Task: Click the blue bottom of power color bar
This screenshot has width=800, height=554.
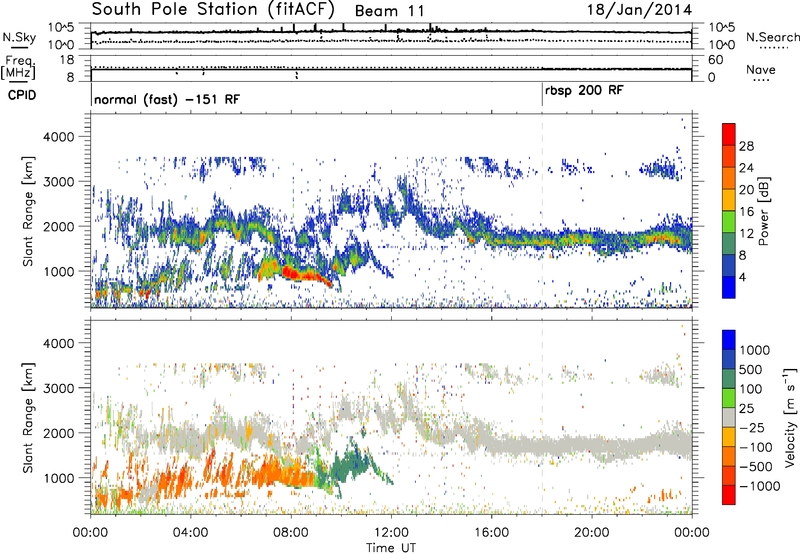Action: (x=729, y=287)
